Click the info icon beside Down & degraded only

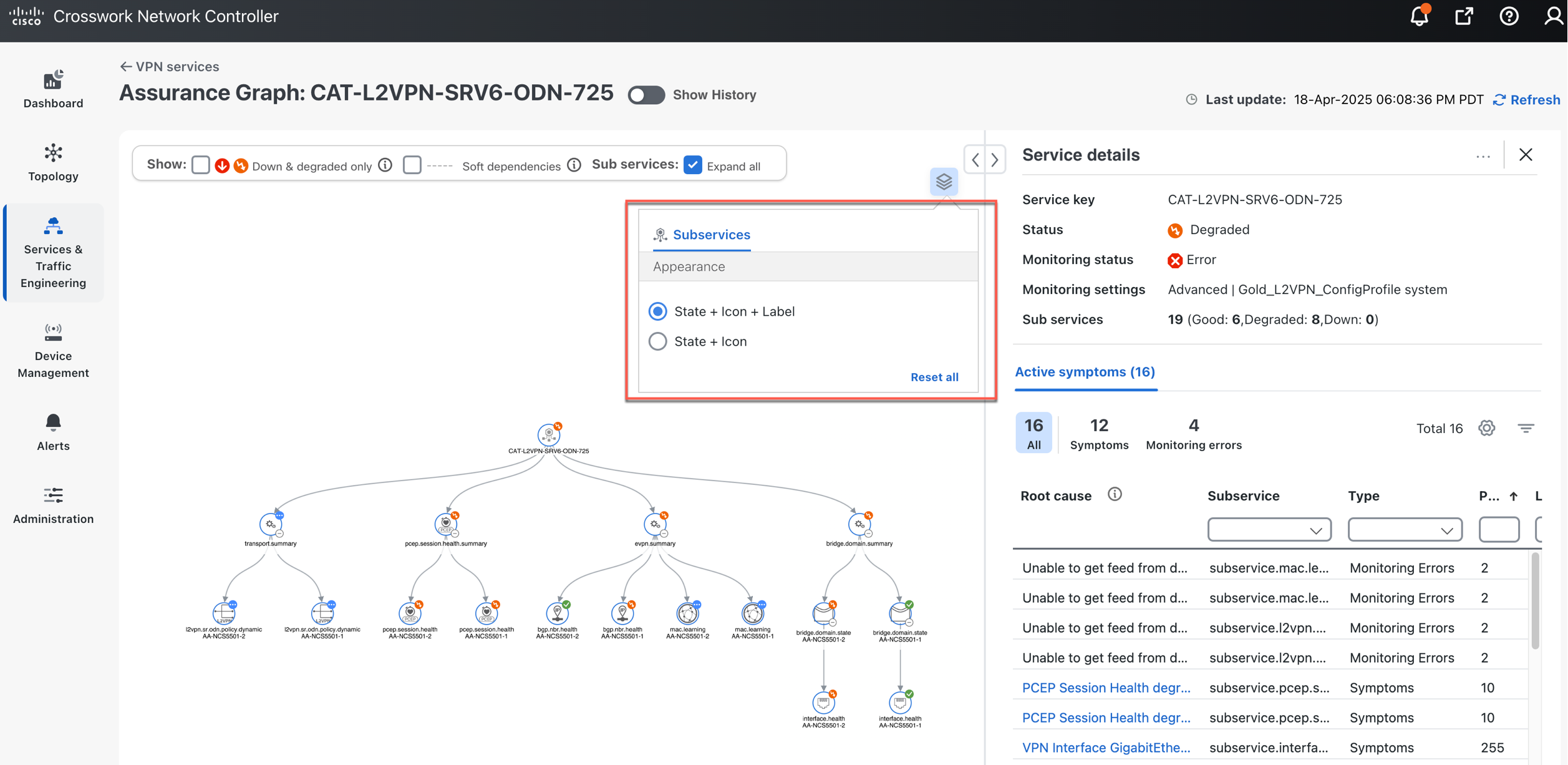(385, 165)
